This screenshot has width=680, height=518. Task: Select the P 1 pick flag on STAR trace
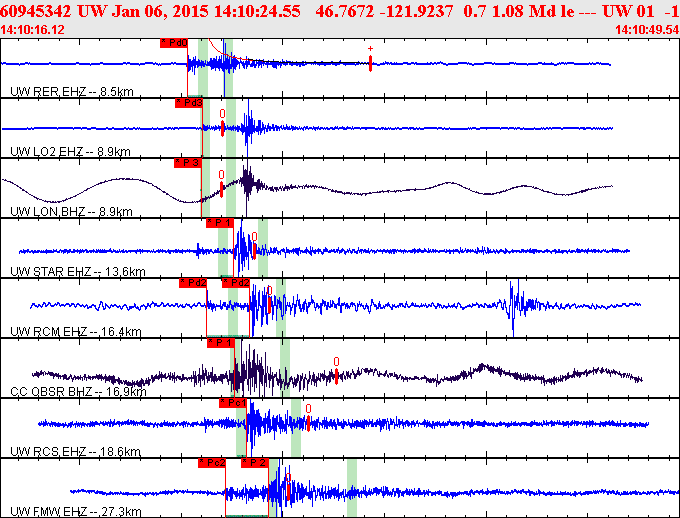(x=220, y=223)
